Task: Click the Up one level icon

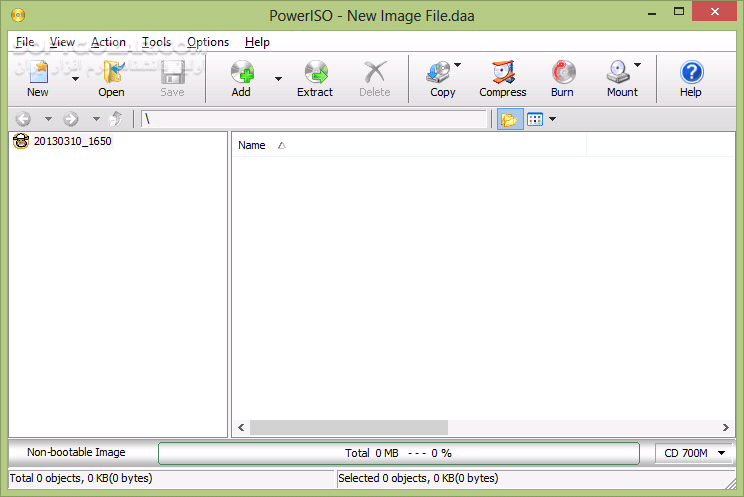Action: tap(116, 119)
